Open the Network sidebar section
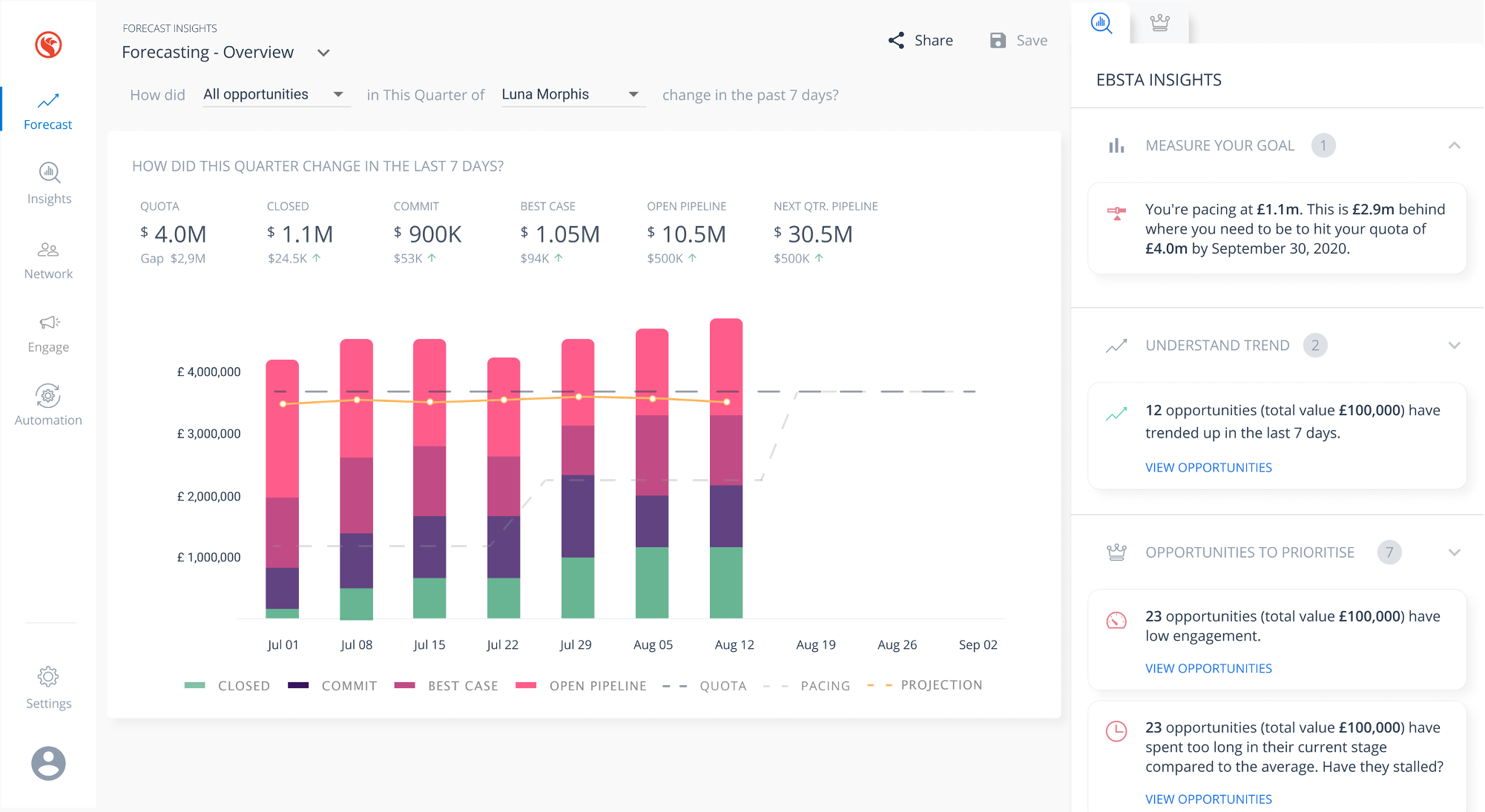The image size is (1485, 812). [x=48, y=260]
